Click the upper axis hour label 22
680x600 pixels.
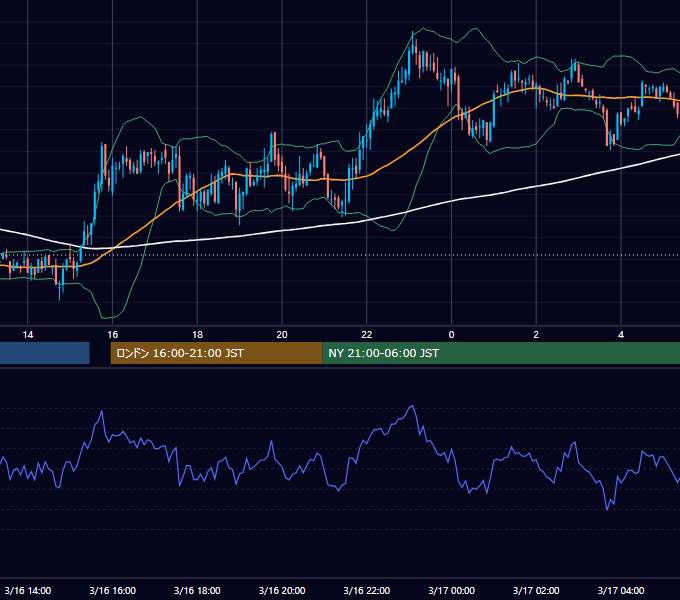(x=367, y=335)
